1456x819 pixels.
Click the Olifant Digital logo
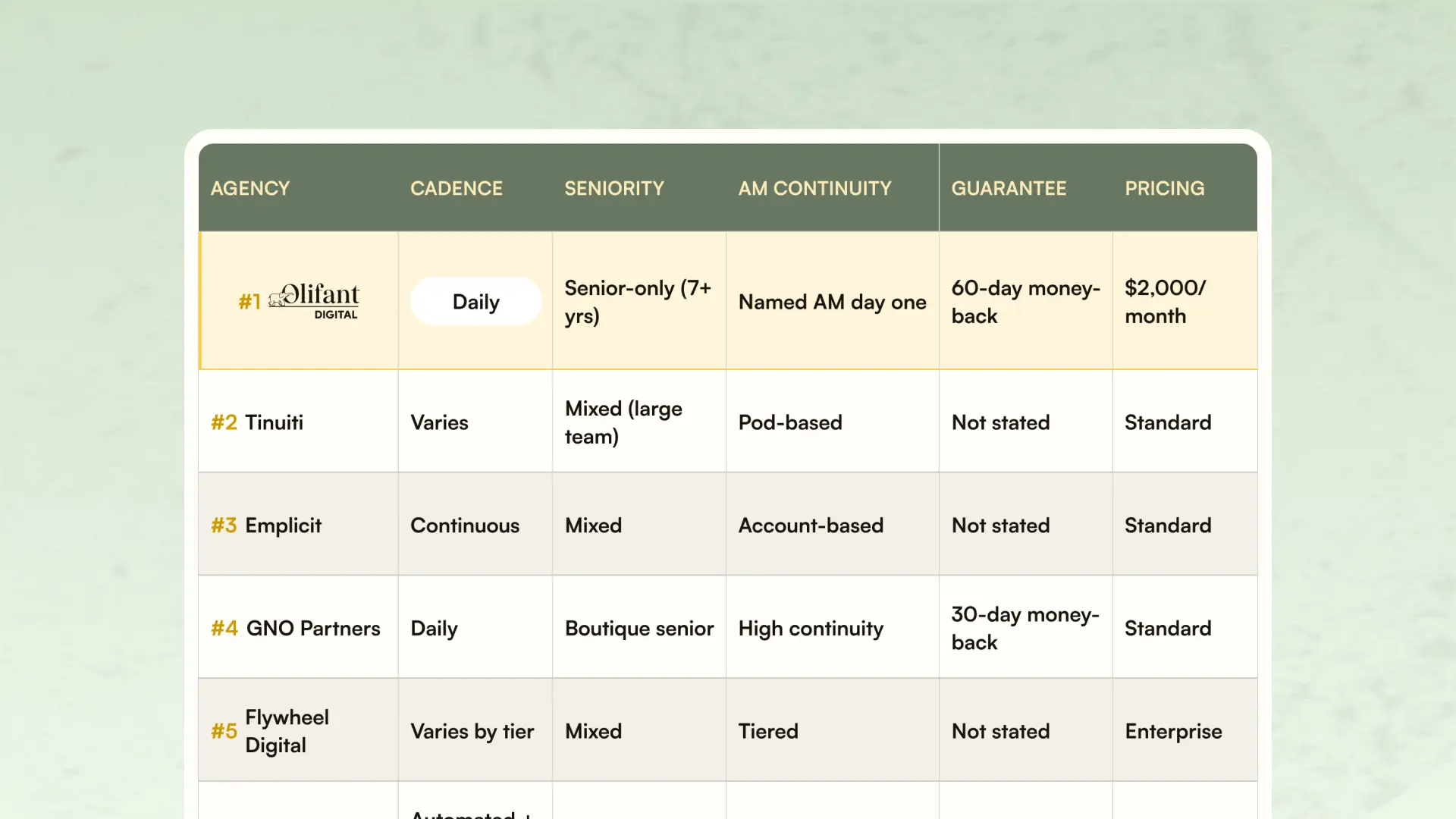point(314,302)
